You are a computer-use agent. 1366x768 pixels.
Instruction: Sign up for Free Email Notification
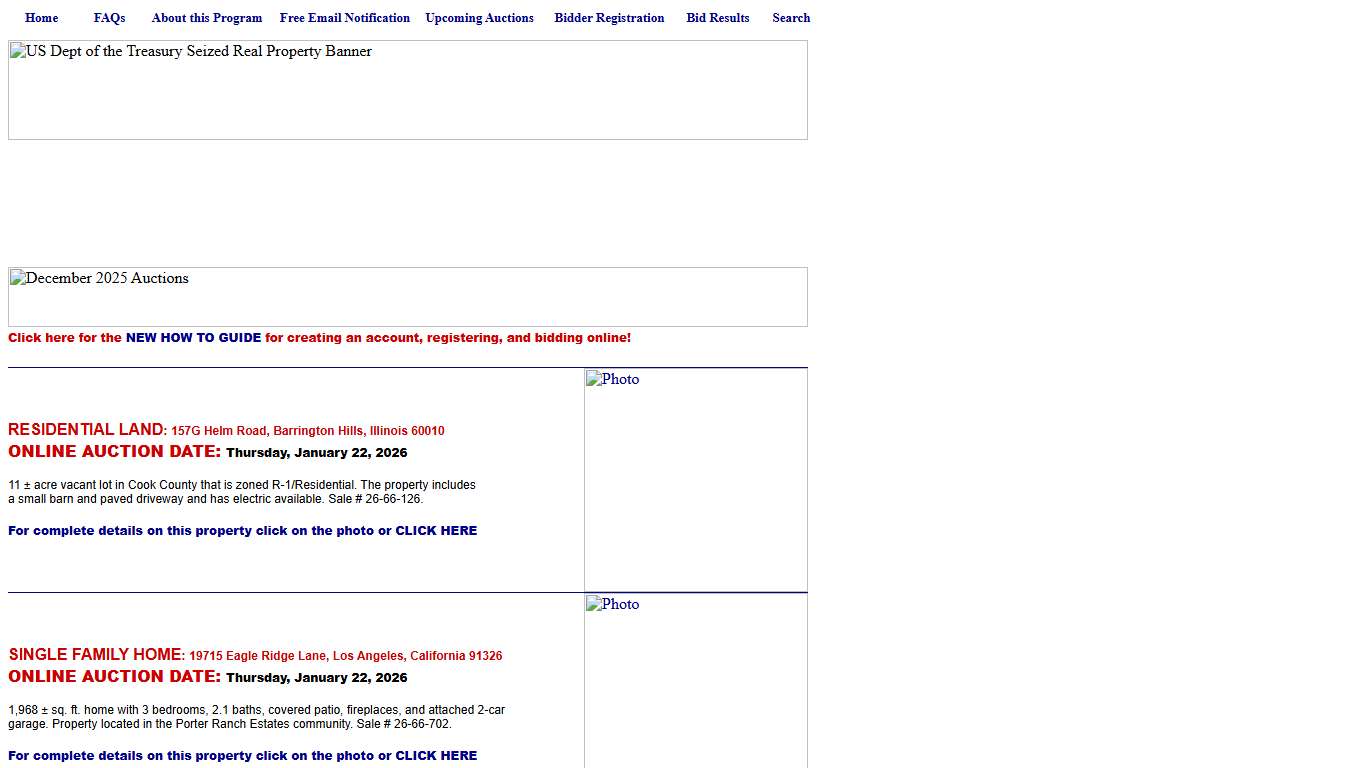point(344,17)
